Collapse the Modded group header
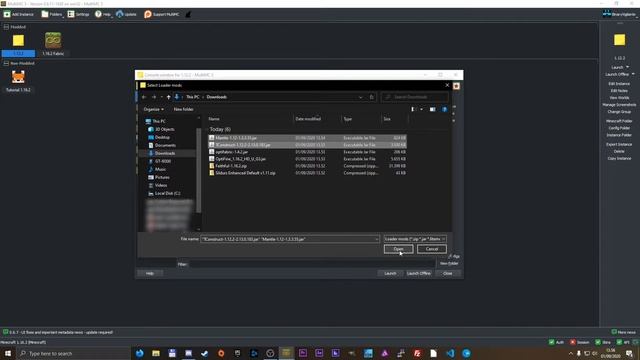Screen dimensions: 640x360 (x=6, y=27)
